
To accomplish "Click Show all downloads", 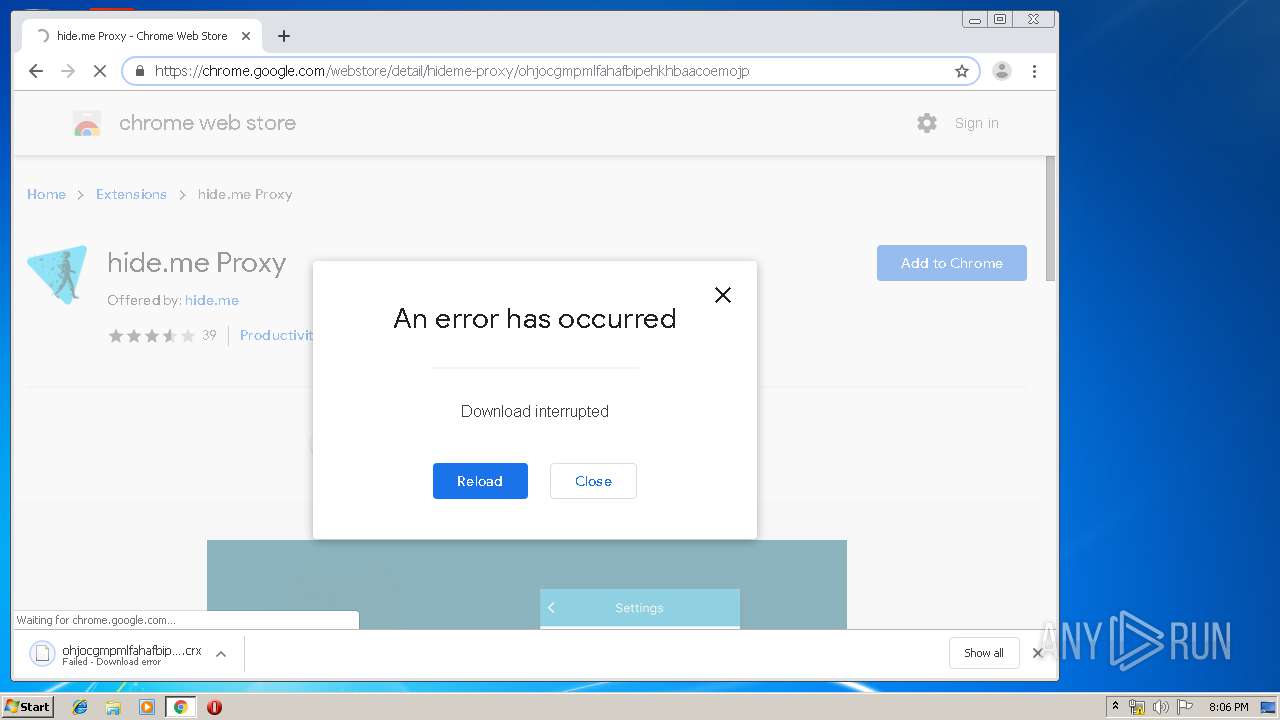I will (x=984, y=653).
